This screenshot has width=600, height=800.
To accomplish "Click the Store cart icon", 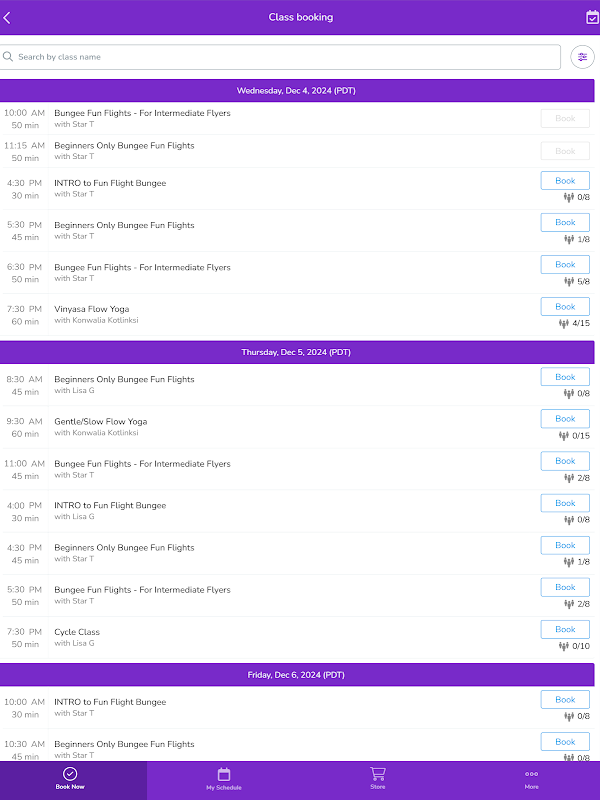I will click(377, 774).
